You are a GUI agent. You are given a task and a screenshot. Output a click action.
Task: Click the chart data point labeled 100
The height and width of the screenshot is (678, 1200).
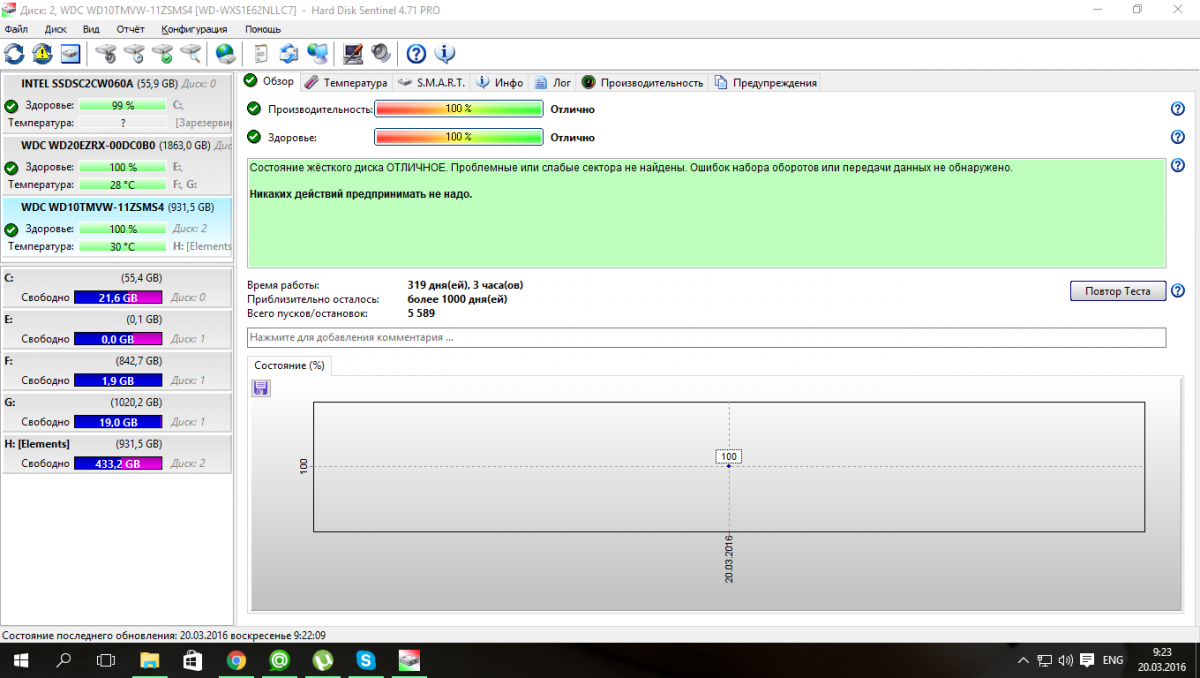click(x=729, y=457)
